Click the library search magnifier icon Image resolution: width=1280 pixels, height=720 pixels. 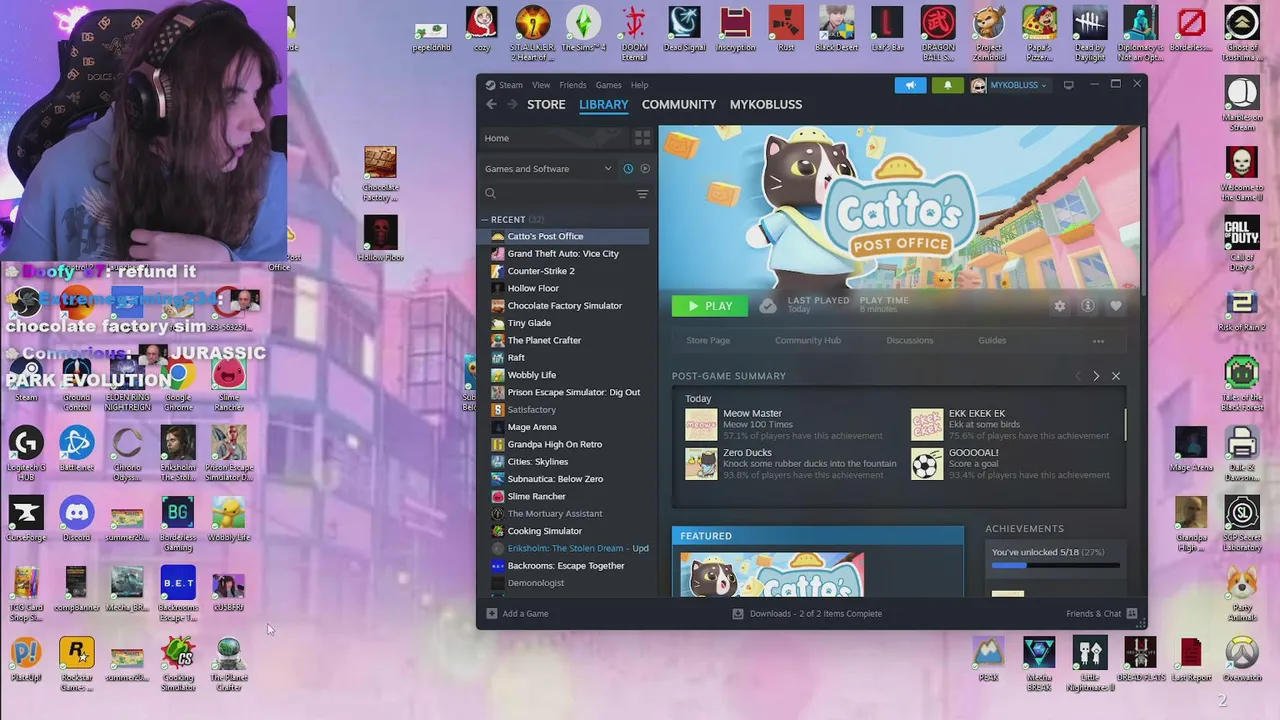(490, 194)
